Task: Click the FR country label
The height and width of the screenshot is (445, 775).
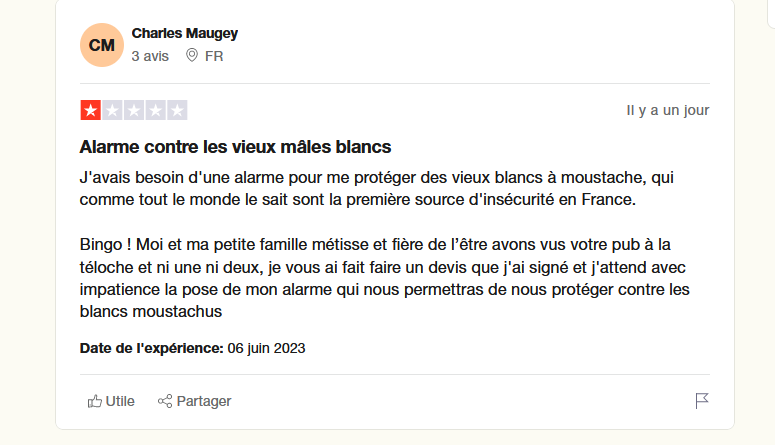Action: coord(214,56)
